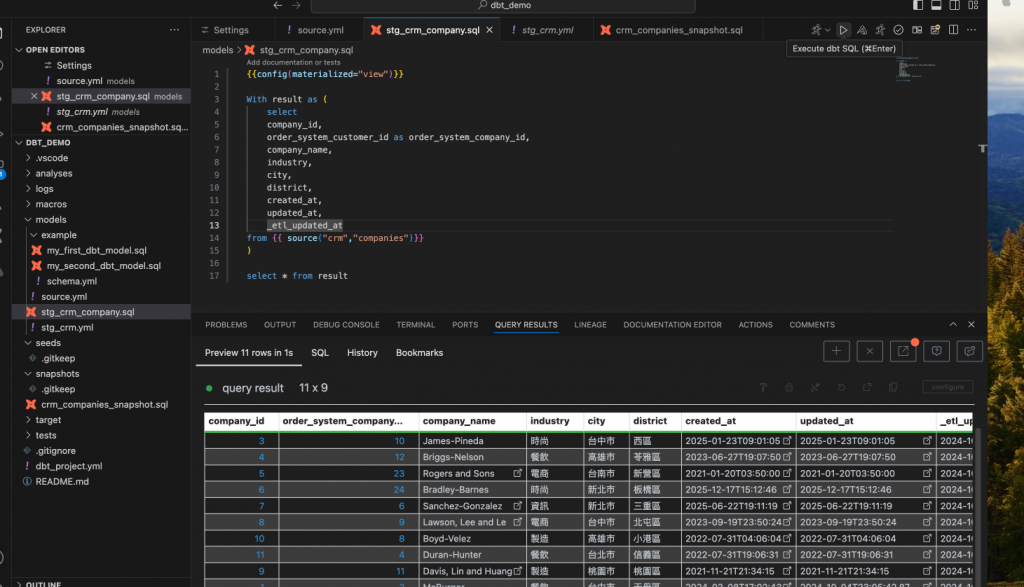
Task: Collapse the models folder in explorer
Action: coord(50,219)
